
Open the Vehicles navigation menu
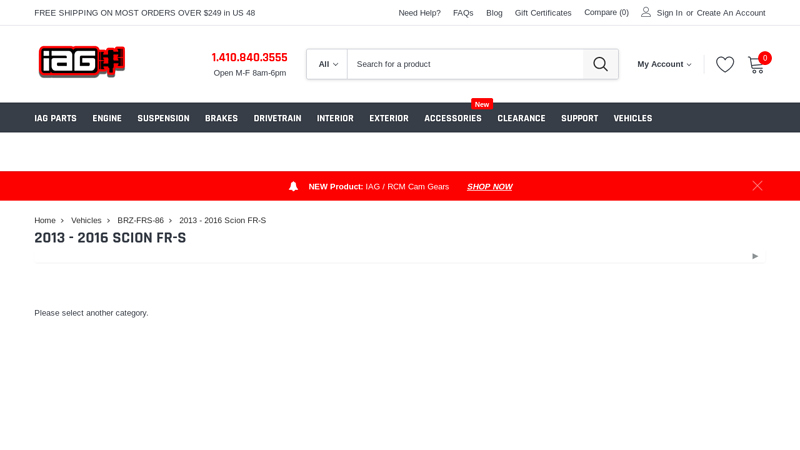click(x=632, y=118)
